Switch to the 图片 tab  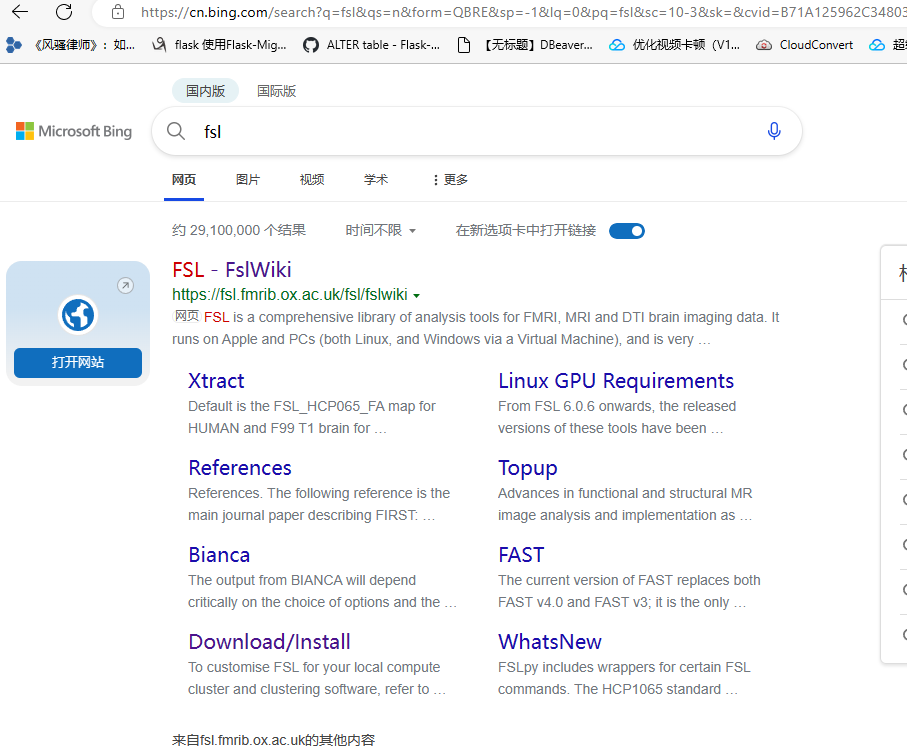point(247,180)
